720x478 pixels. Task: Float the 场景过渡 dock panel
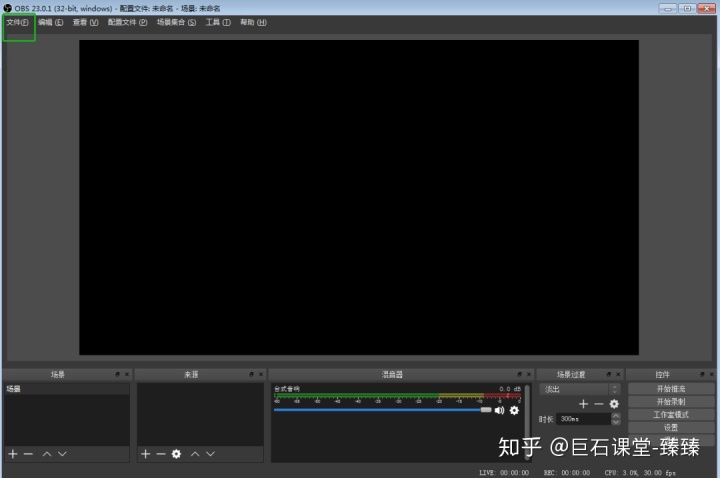(x=609, y=374)
